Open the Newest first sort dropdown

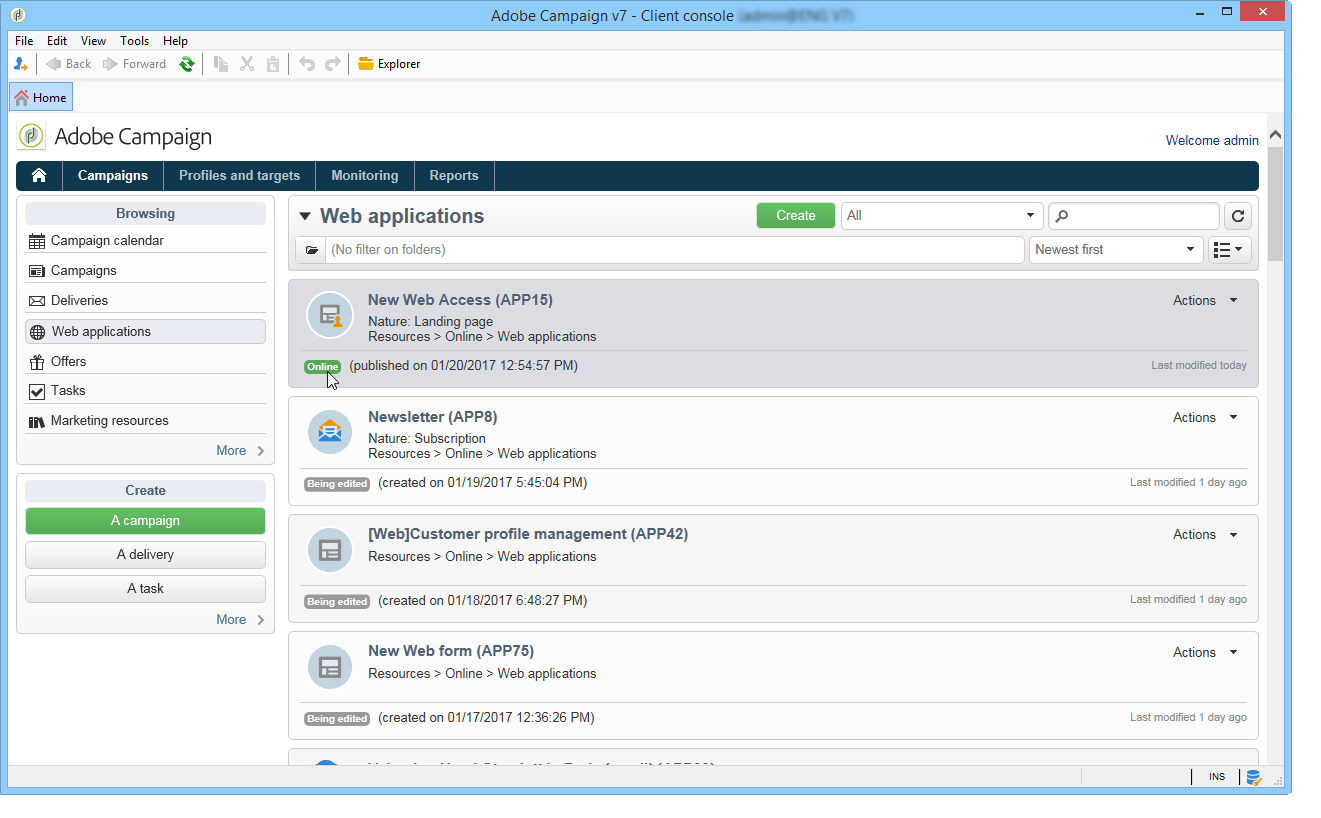(x=1116, y=250)
